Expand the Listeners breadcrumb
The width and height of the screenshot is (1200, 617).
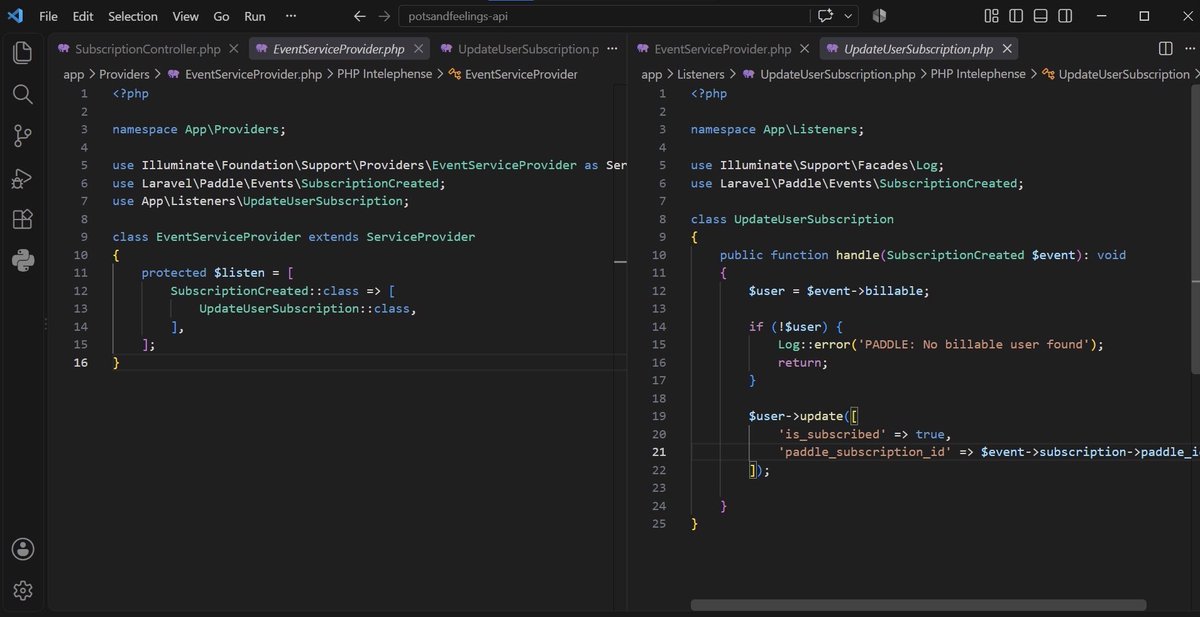701,74
